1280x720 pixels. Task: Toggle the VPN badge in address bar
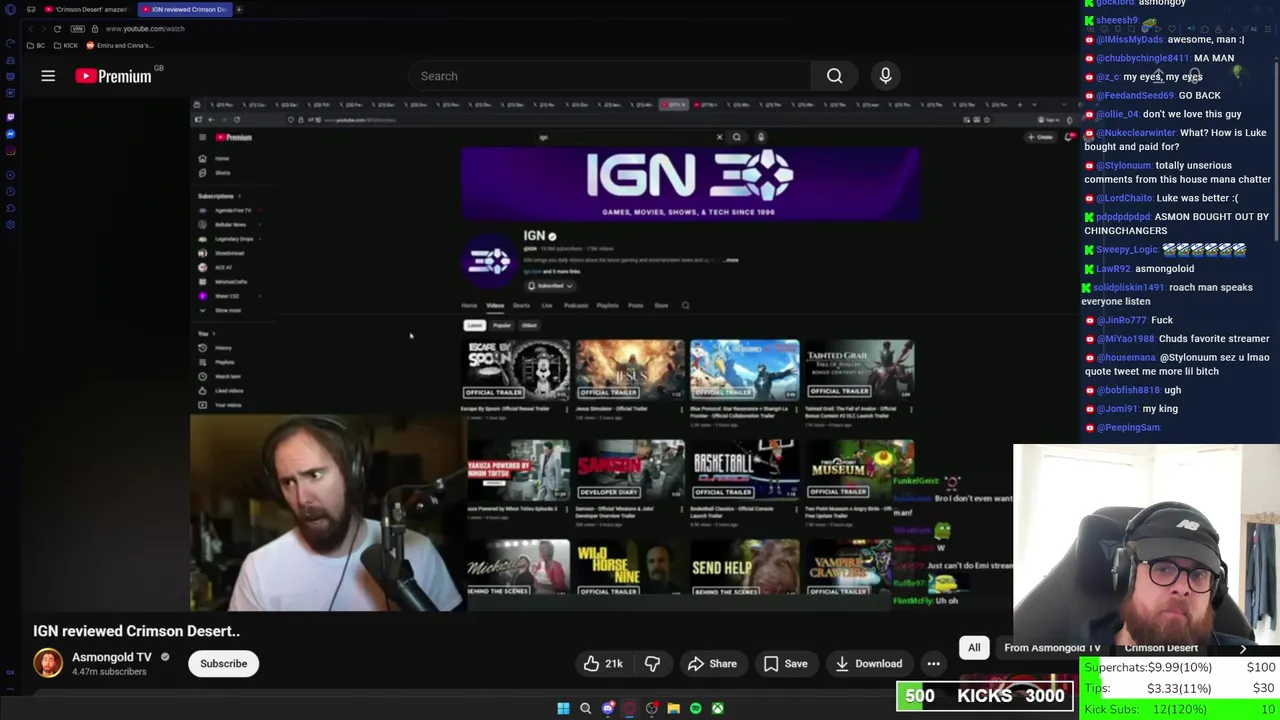[x=77, y=29]
